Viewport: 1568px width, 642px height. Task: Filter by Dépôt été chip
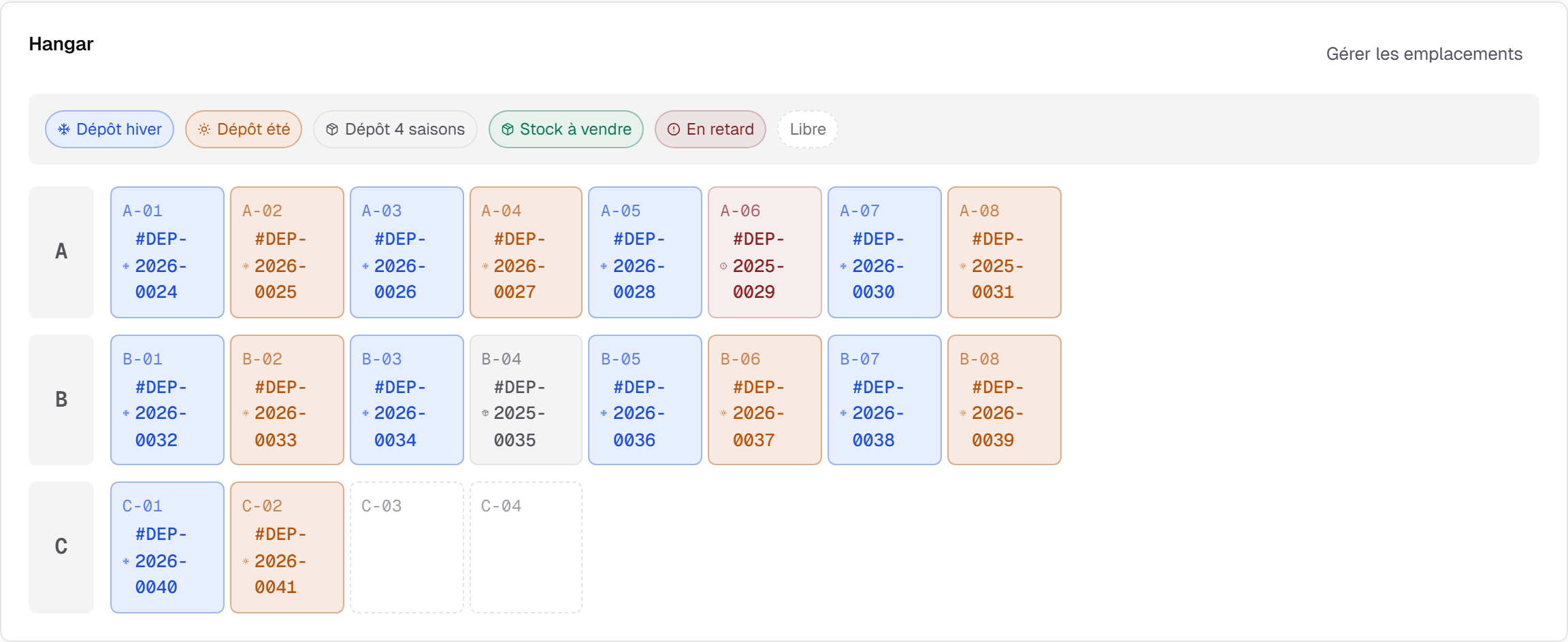pos(244,129)
